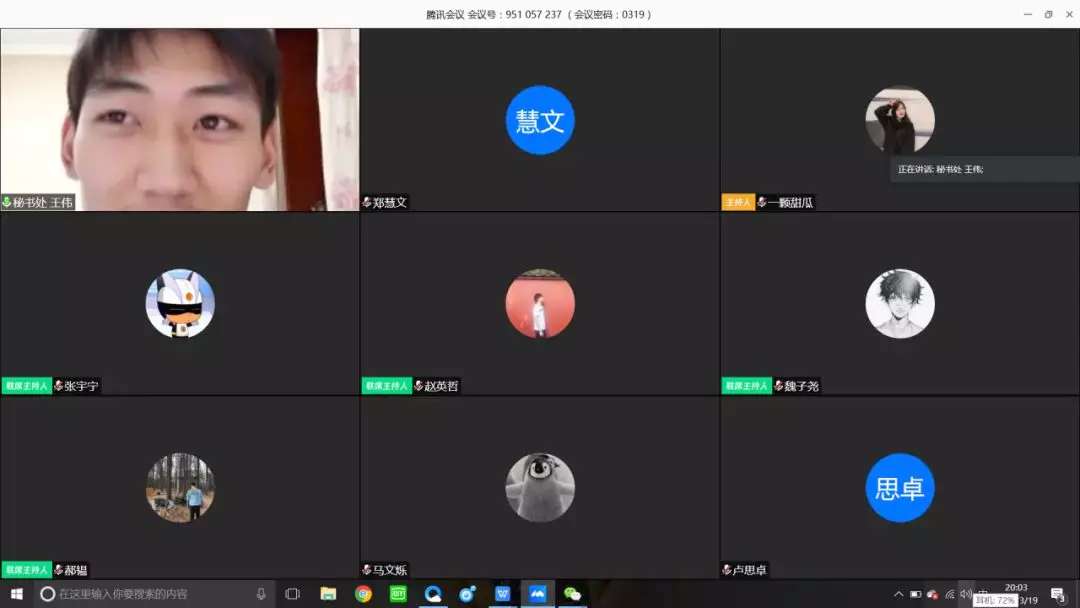Click muted mic icon next to 郑慧文
Image resolution: width=1080 pixels, height=608 pixels.
(x=367, y=202)
